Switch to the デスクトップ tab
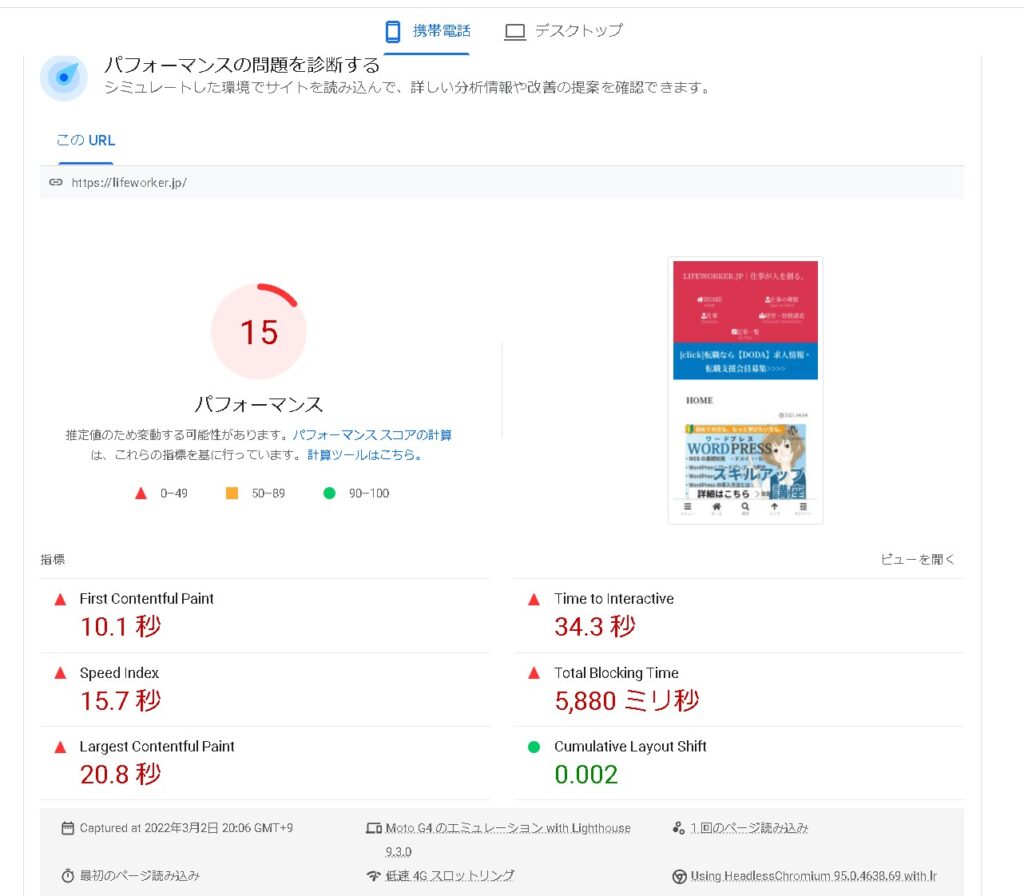The height and width of the screenshot is (896, 1024). point(563,31)
